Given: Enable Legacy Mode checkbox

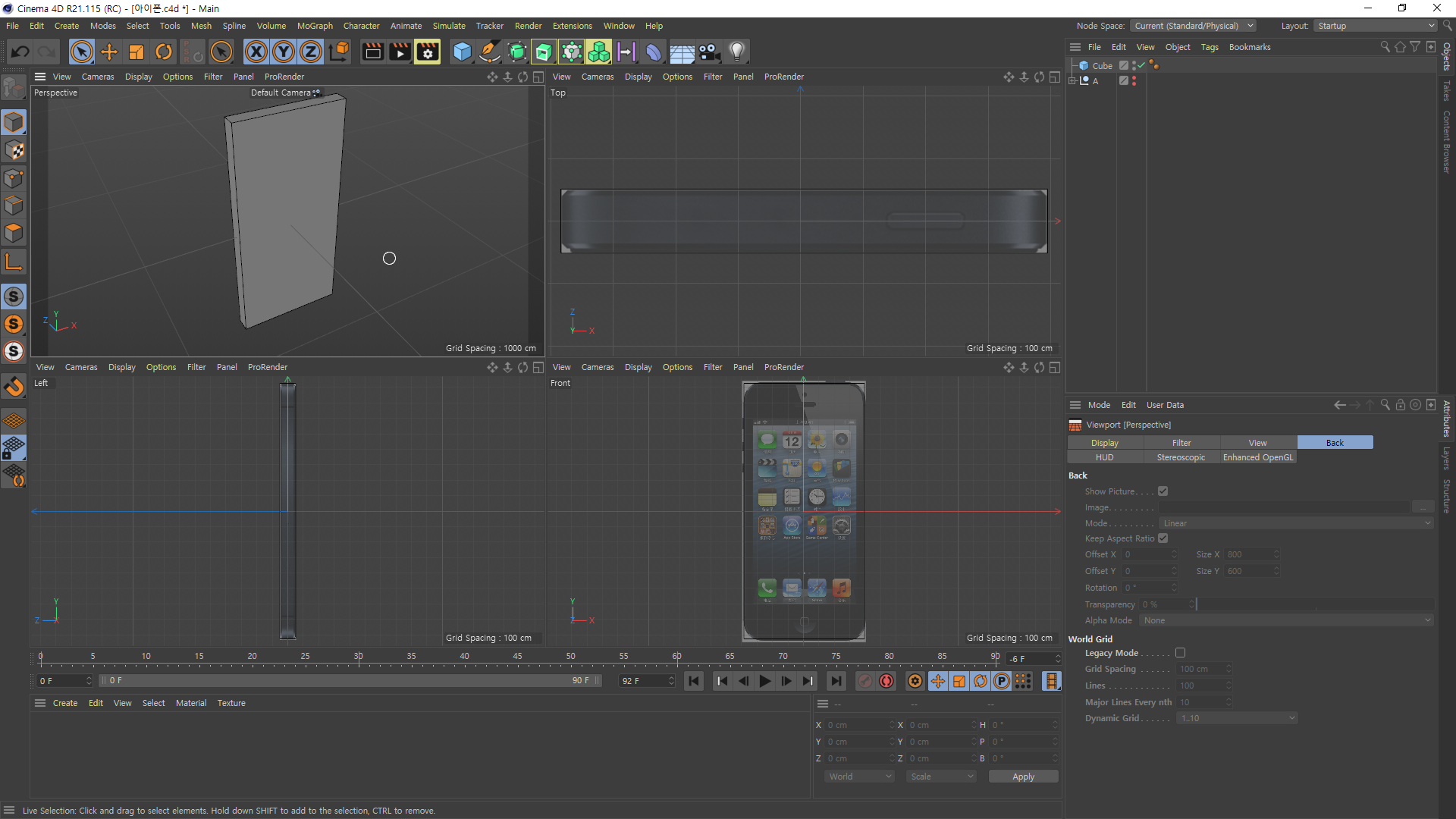Looking at the screenshot, I should click(1180, 653).
